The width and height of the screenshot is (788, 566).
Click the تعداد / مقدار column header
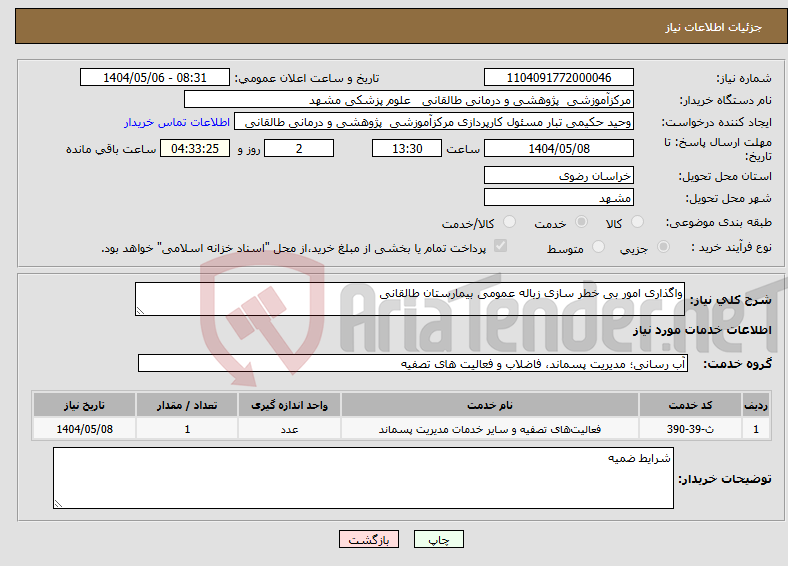click(x=187, y=405)
